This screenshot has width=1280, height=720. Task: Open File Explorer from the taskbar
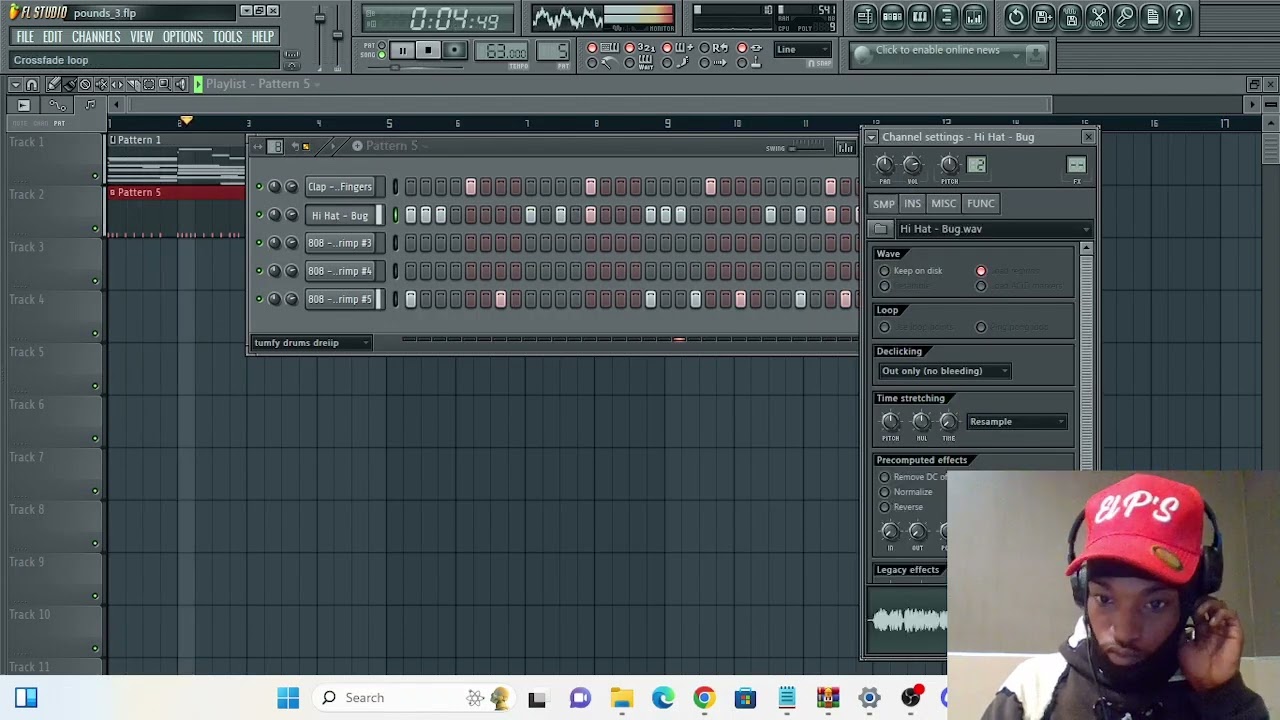[x=622, y=698]
